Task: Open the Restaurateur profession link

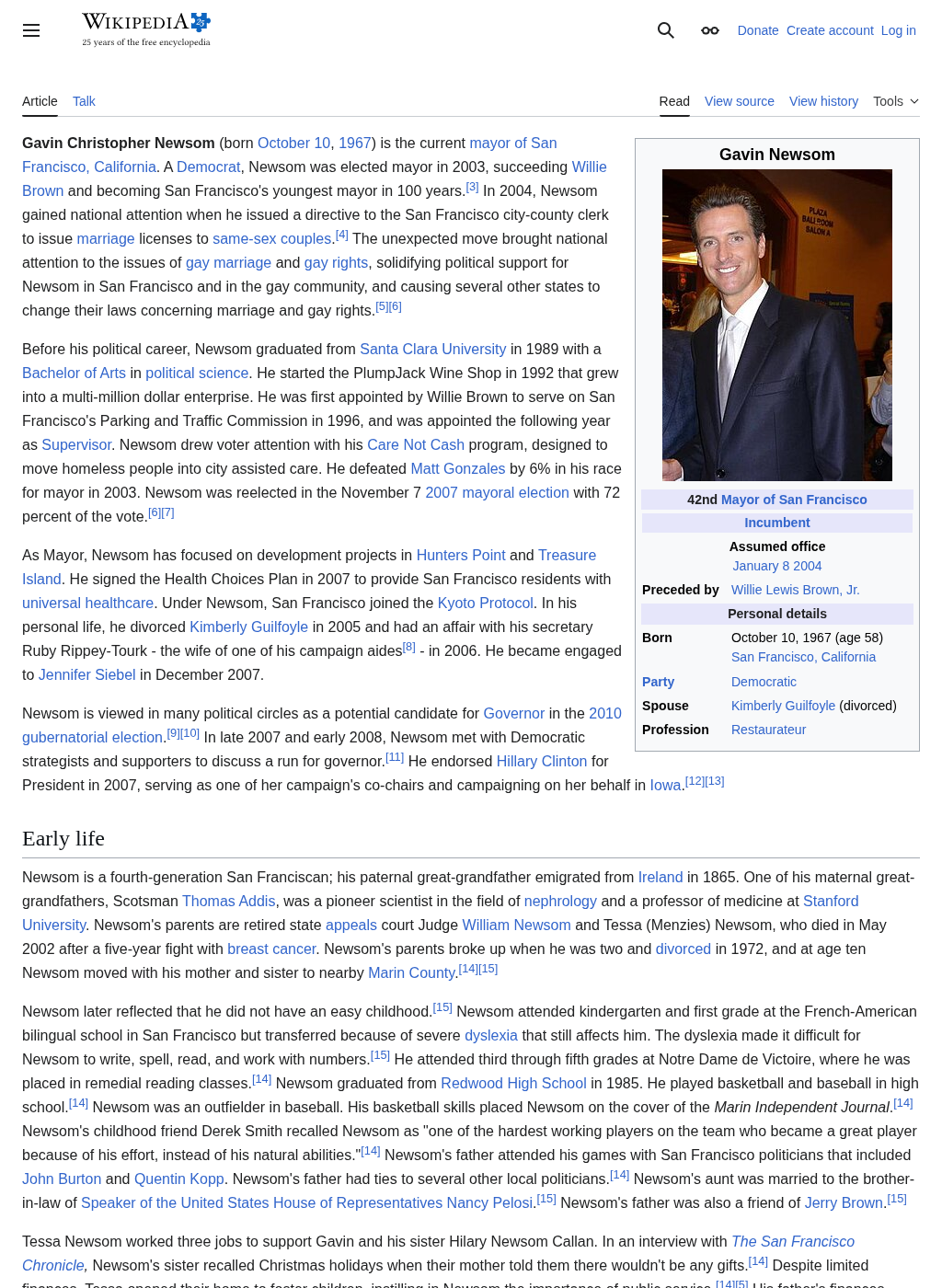Action: click(x=768, y=730)
